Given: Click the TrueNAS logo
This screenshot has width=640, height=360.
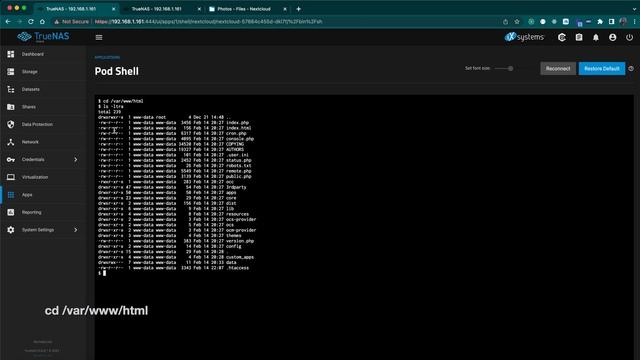Looking at the screenshot, I should click(43, 37).
